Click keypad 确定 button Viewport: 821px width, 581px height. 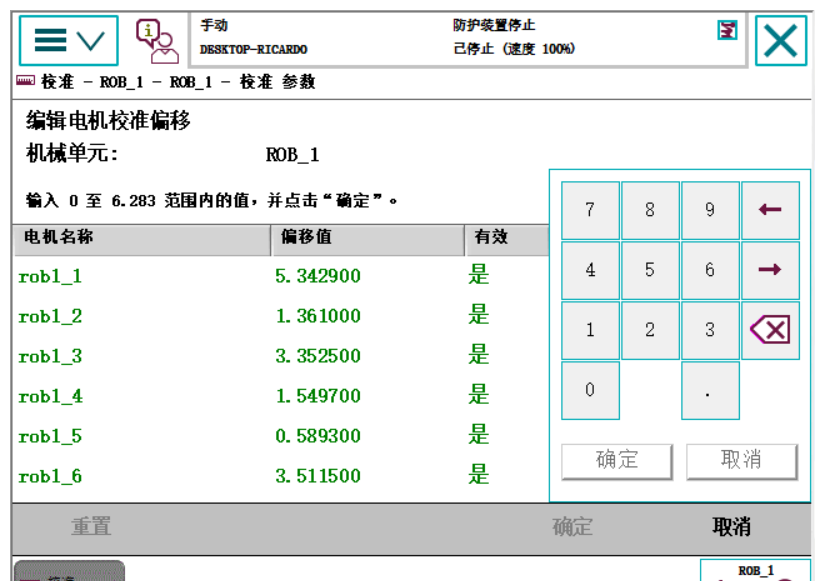(617, 461)
